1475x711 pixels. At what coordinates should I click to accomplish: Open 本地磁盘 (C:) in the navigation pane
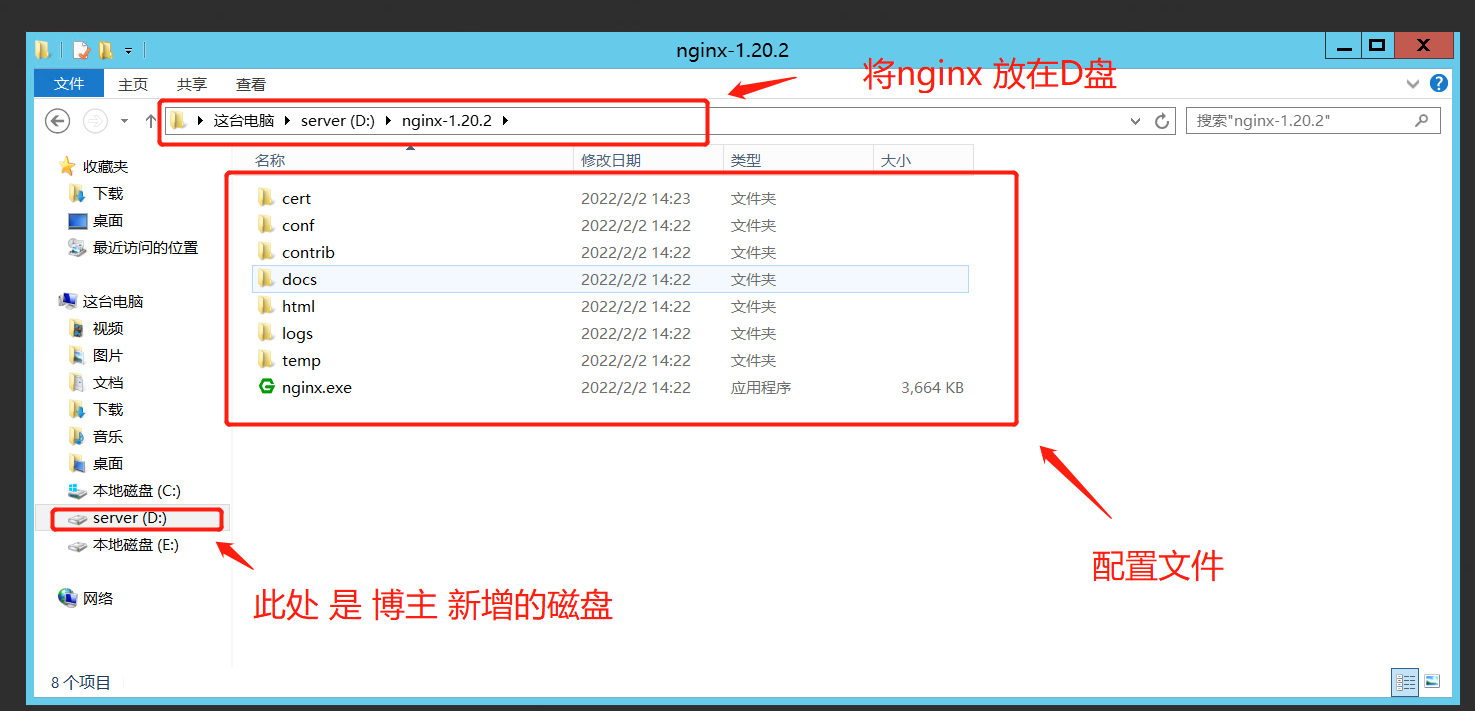[x=136, y=490]
